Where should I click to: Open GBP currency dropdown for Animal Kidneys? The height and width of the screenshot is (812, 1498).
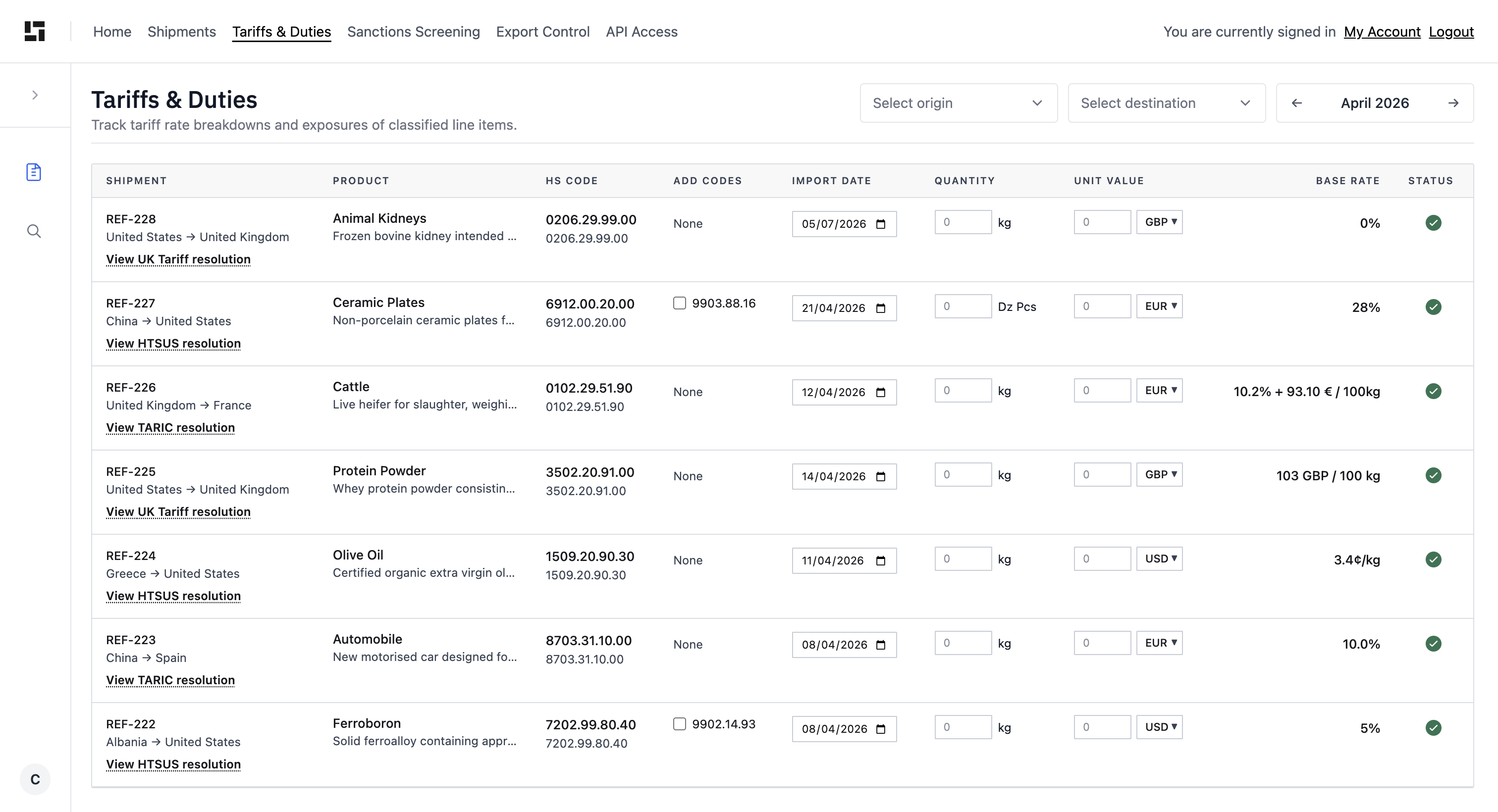point(1160,222)
